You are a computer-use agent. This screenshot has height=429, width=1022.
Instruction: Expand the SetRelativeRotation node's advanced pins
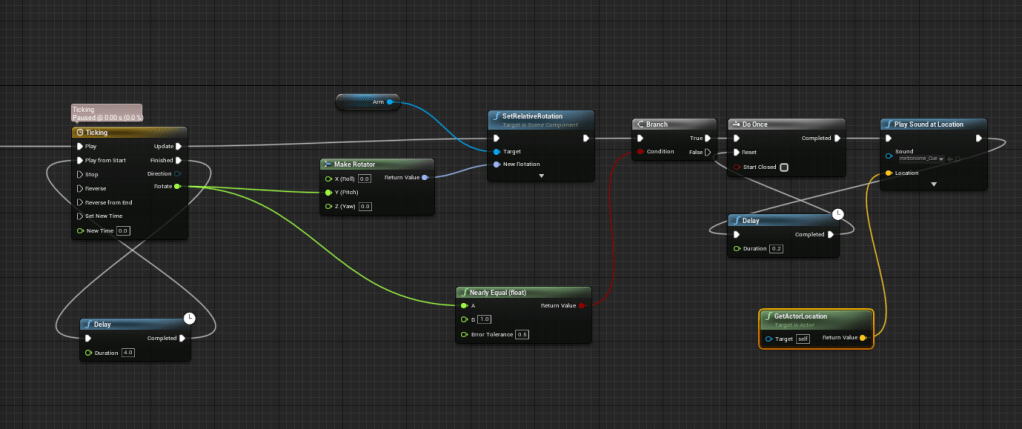541,176
